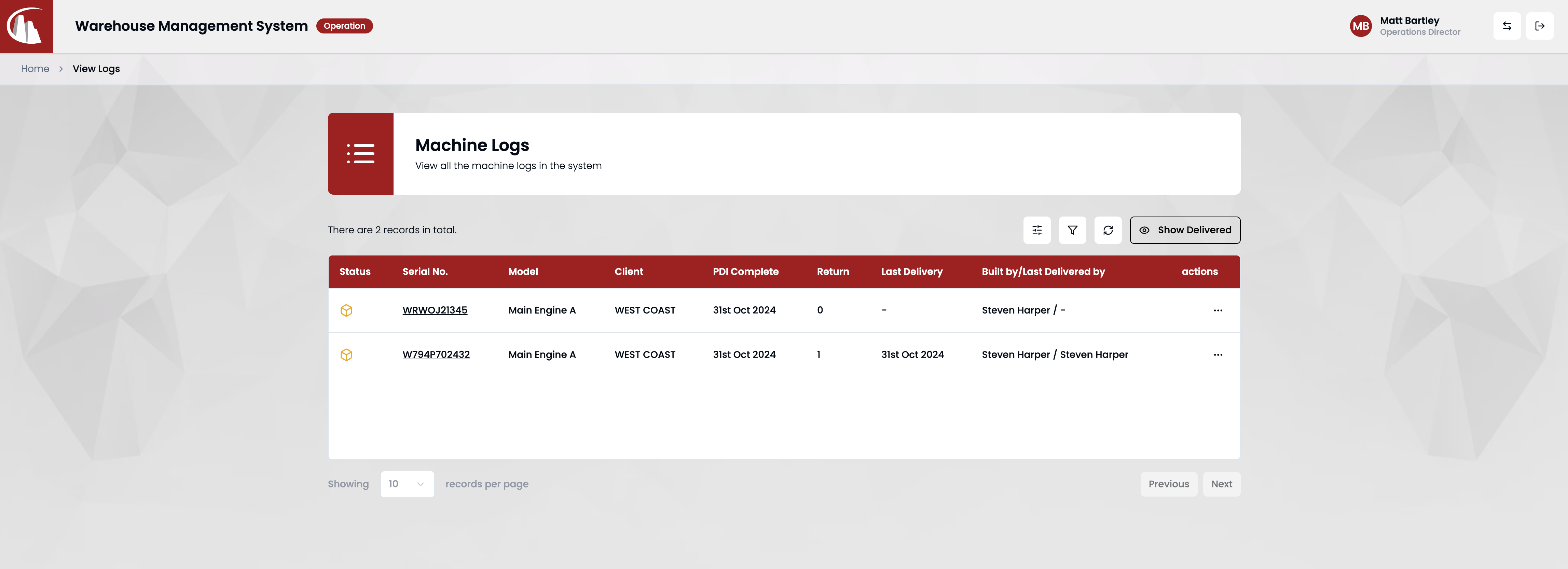
Task: Sort by the Return column header
Action: tap(833, 272)
